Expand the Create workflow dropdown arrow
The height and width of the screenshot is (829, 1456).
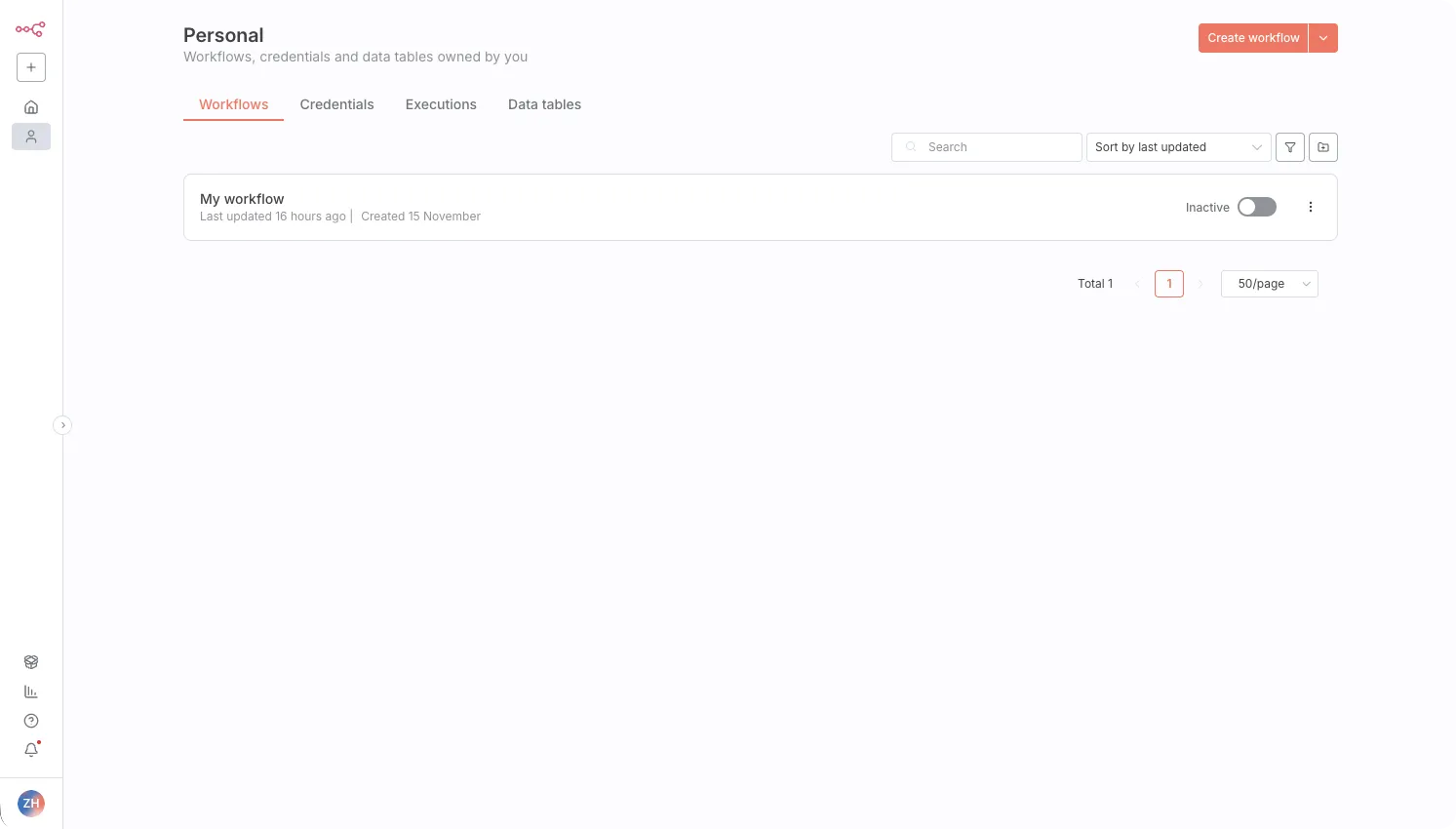(x=1323, y=38)
